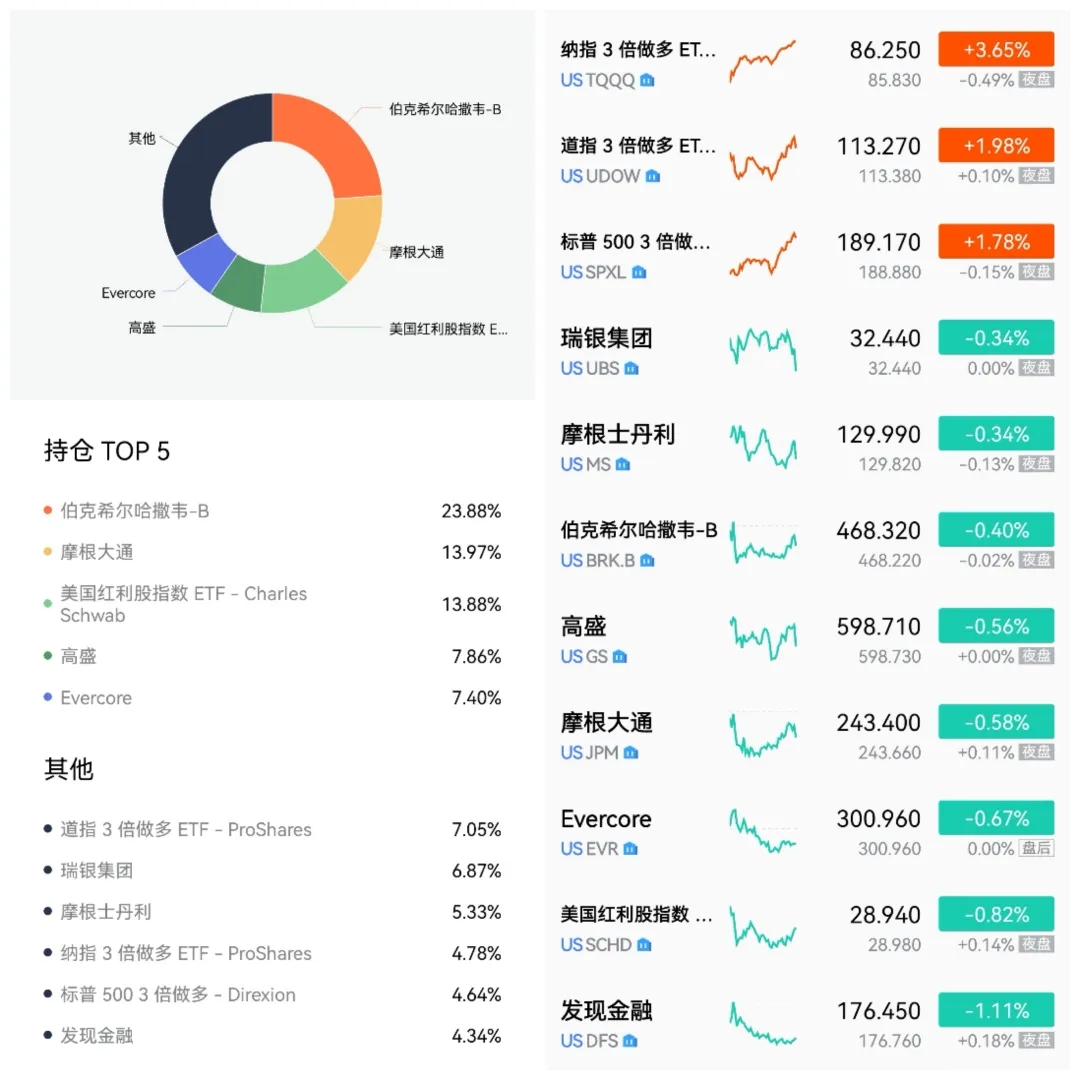The image size is (1080, 1080).
Task: Open 道指 3 倍做多 ETF - ProShares holding
Action: (272, 829)
